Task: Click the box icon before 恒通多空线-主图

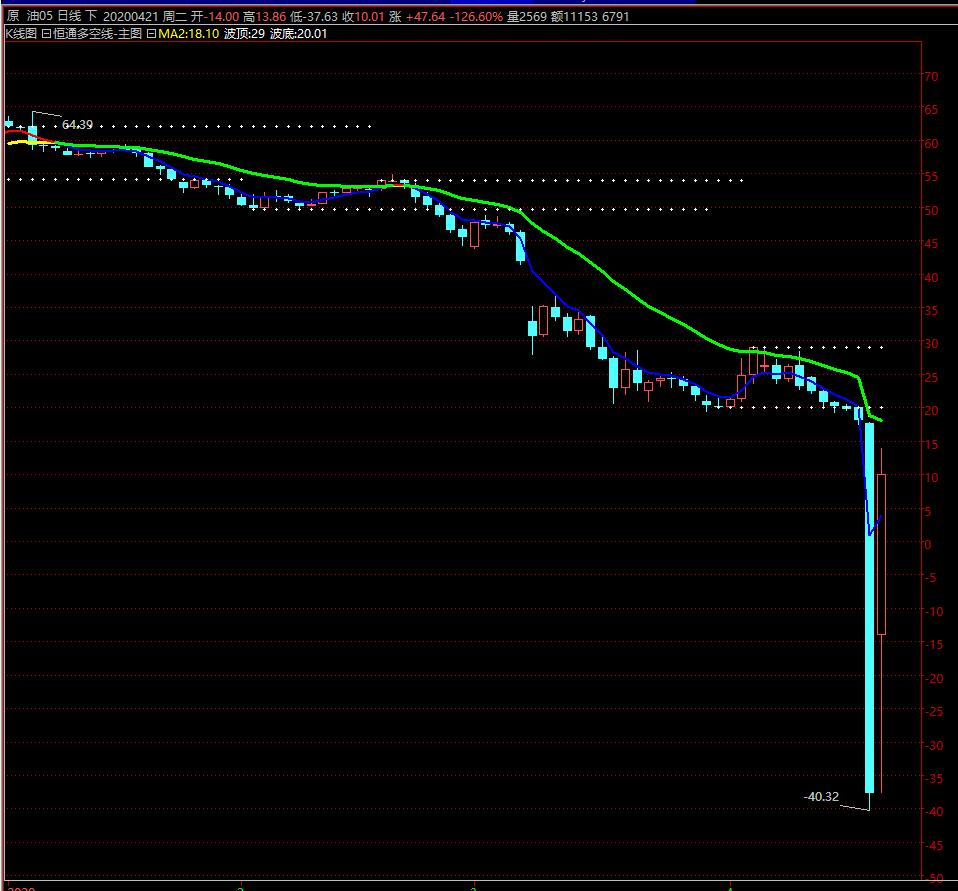Action: pos(46,33)
